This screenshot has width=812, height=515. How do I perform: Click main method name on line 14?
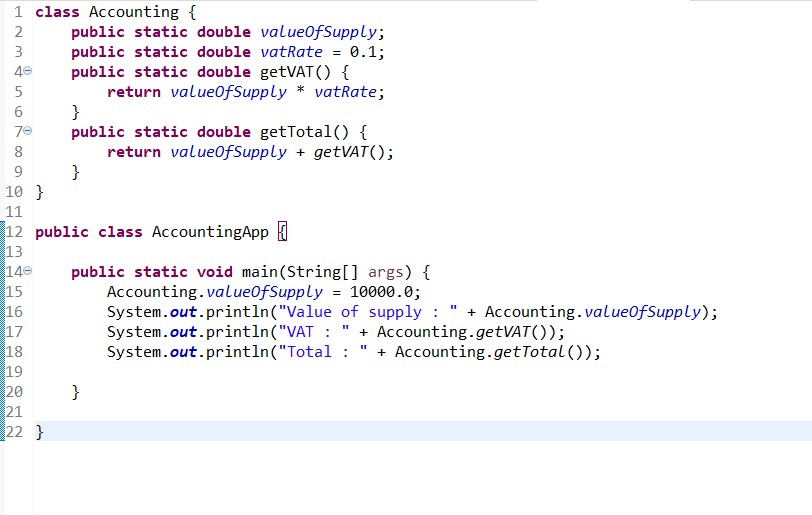point(260,272)
